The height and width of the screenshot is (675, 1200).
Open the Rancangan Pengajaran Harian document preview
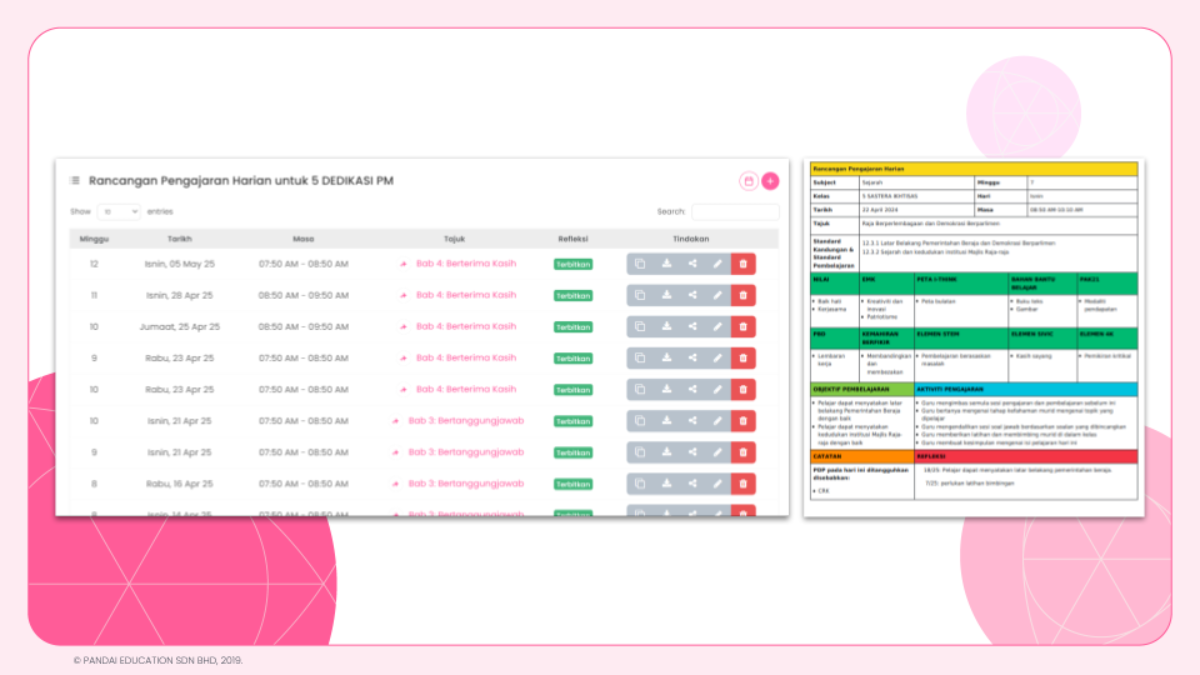974,338
